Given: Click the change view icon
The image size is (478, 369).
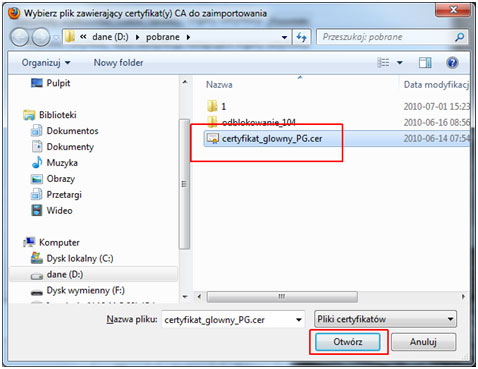Looking at the screenshot, I should pos(383,63).
